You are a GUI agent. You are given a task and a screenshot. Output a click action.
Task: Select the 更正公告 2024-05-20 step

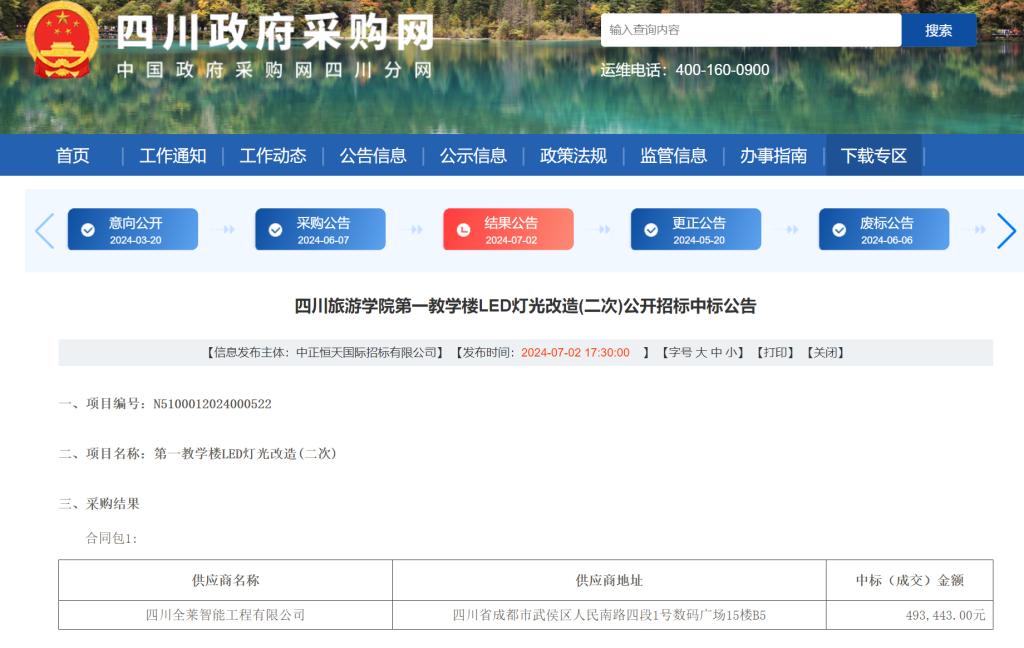click(x=696, y=229)
